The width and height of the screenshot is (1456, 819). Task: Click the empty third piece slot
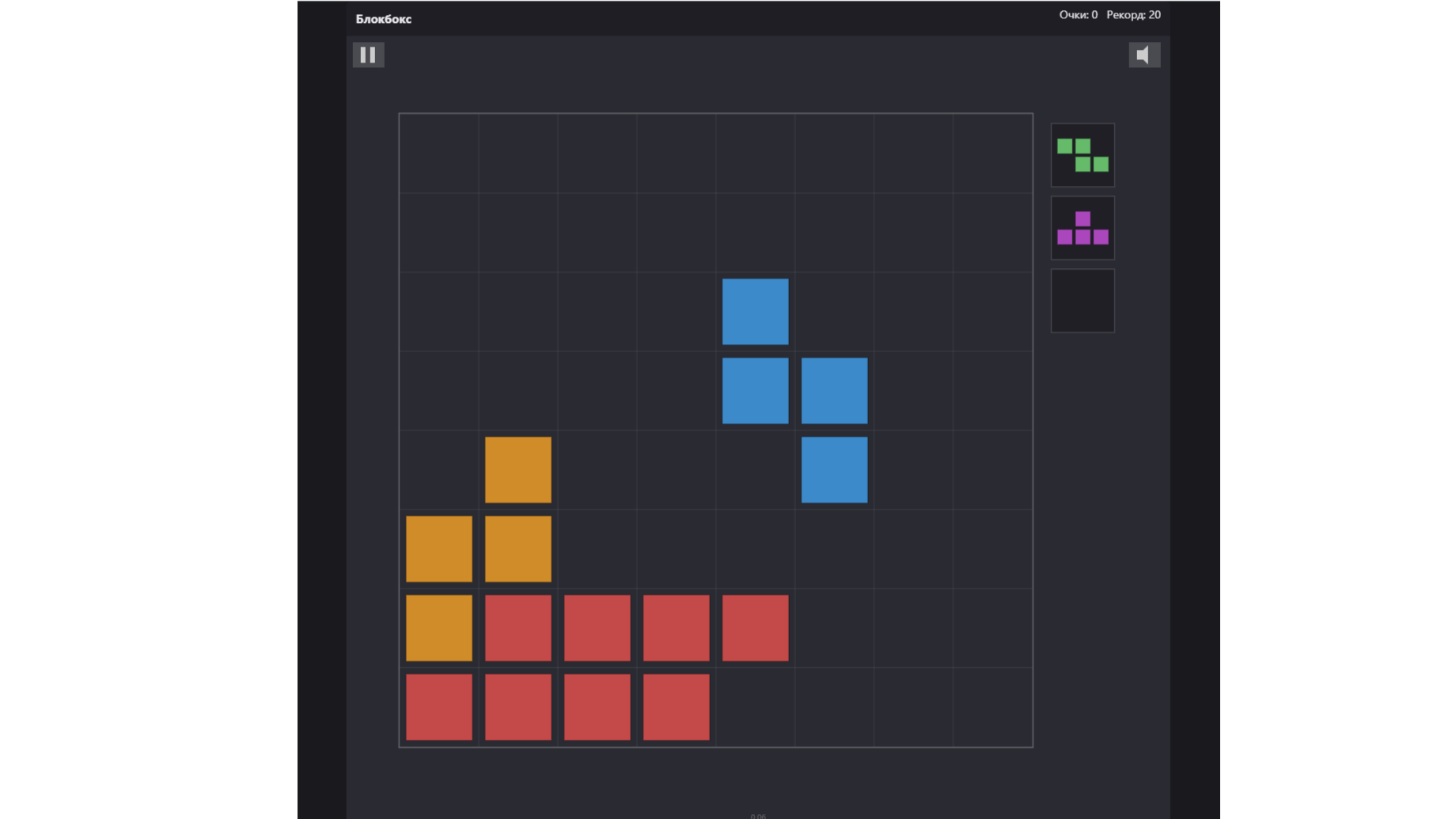(1083, 301)
